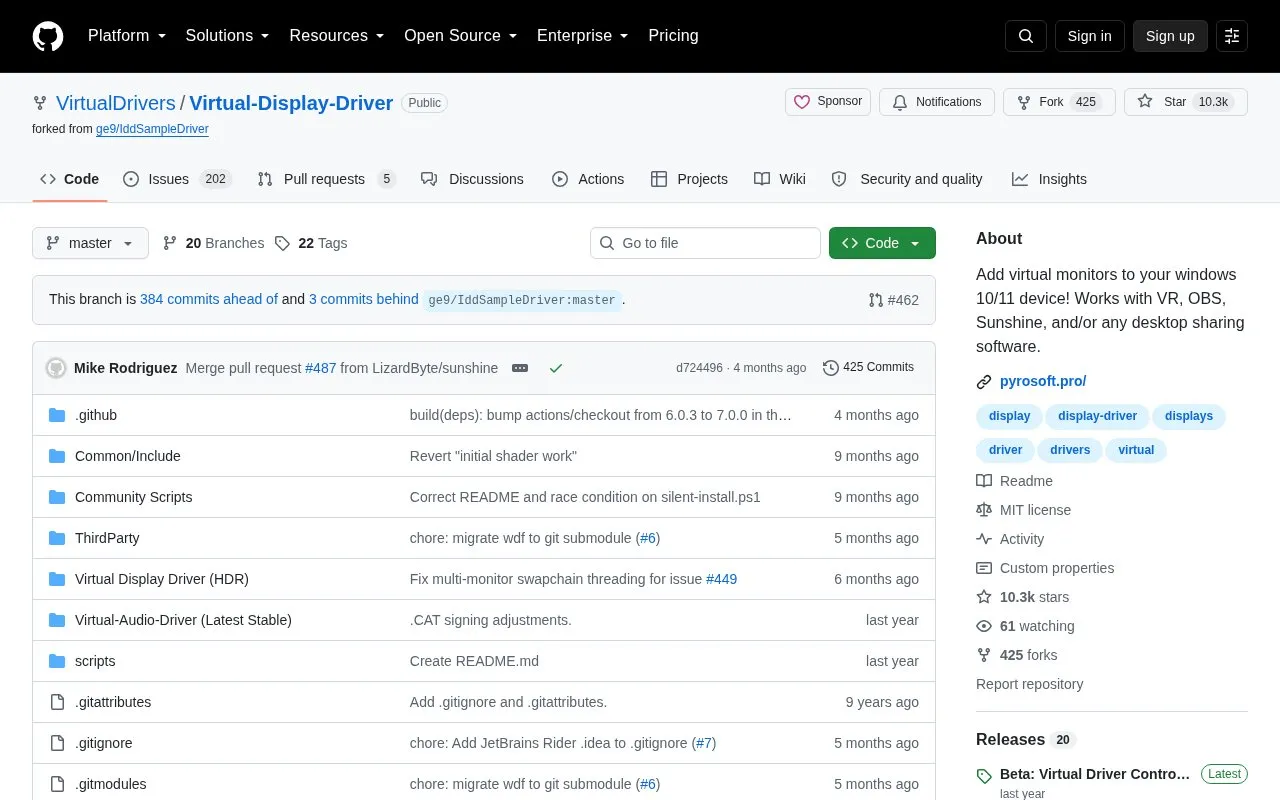Screen dimensions: 1280x800
Task: Open the MIT license link
Action: point(1024,510)
